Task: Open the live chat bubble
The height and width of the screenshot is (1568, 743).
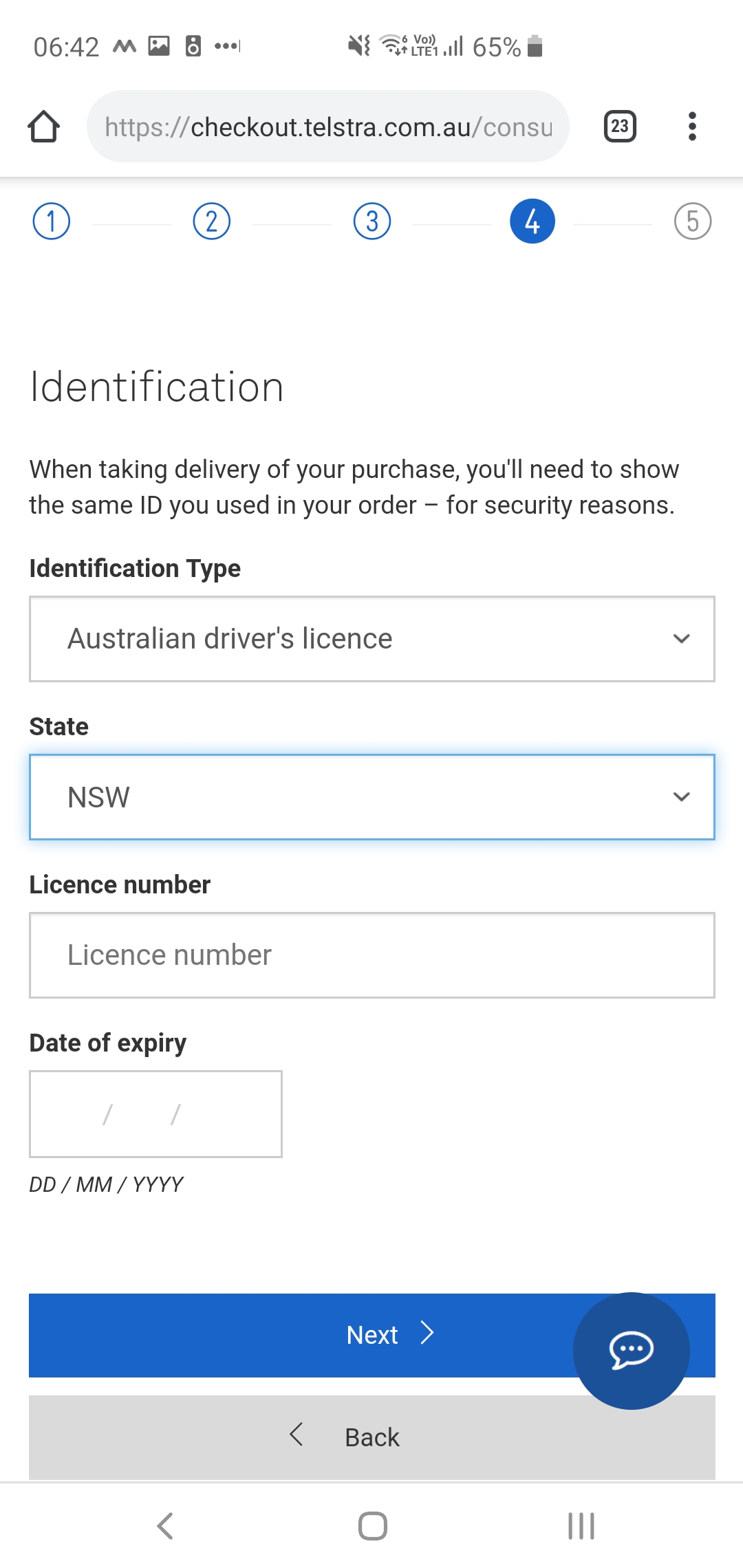Action: pos(632,1351)
